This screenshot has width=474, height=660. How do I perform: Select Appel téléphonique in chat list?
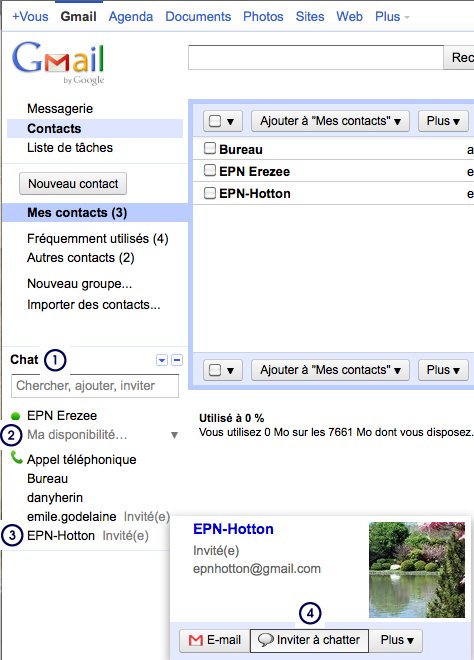(x=82, y=460)
